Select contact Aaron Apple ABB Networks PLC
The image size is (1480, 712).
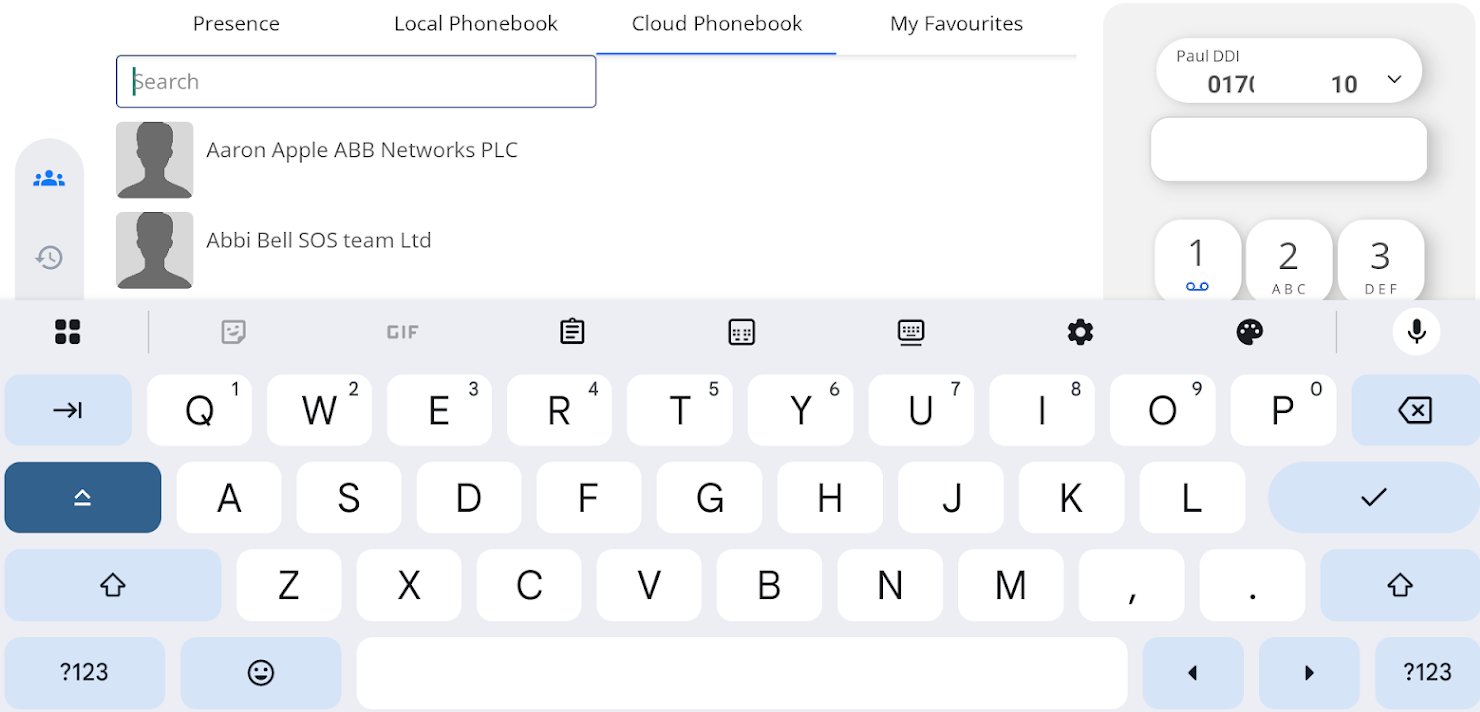click(361, 151)
